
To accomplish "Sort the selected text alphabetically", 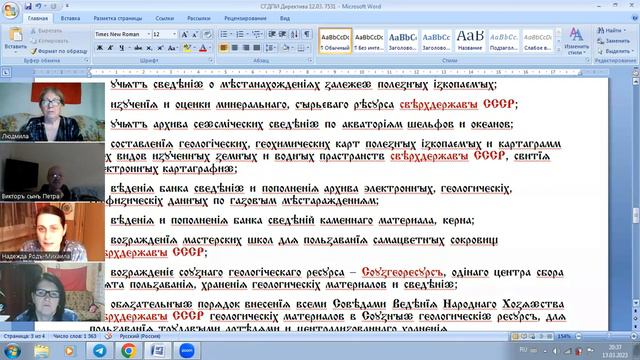I will pos(295,34).
